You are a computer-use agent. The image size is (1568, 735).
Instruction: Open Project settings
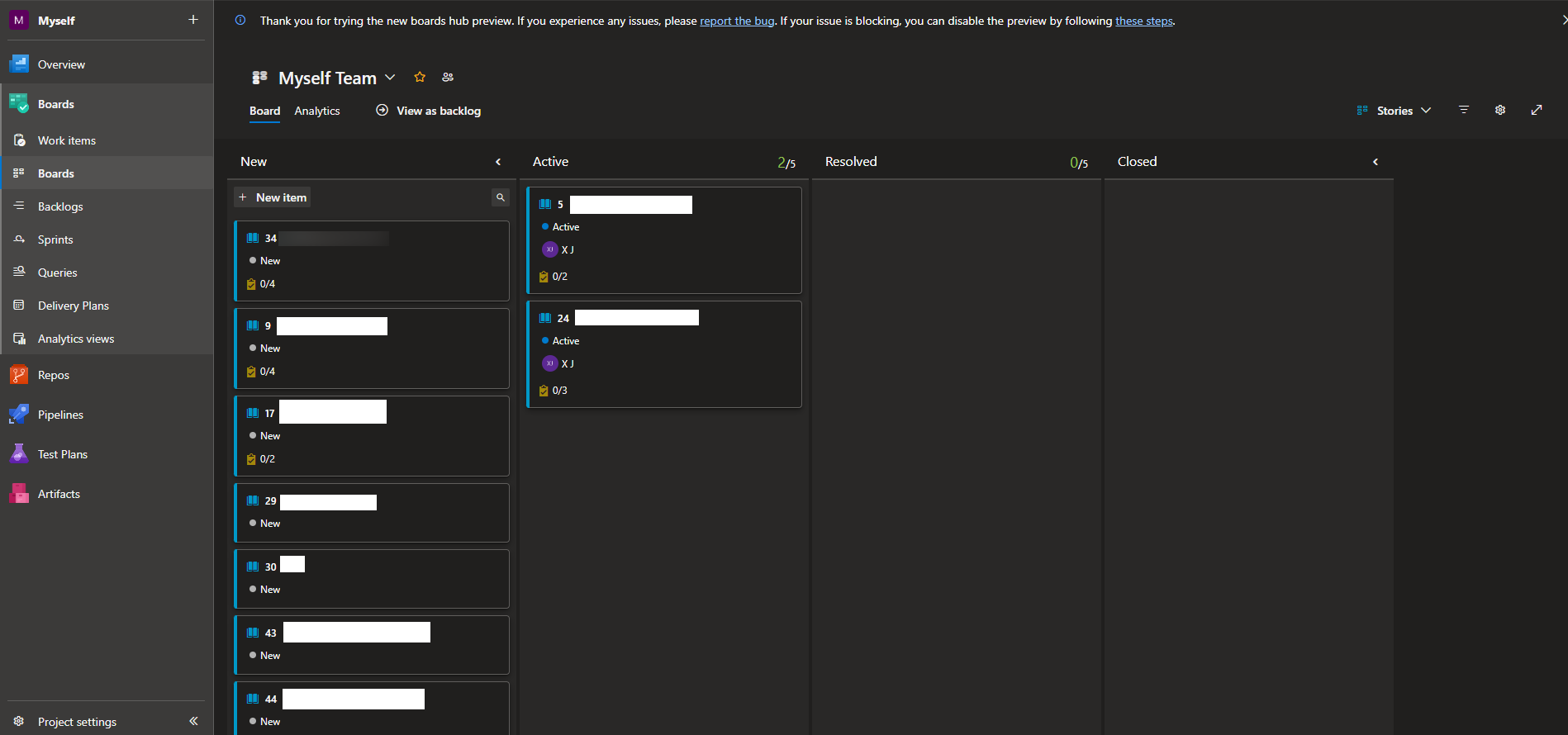pyautogui.click(x=77, y=722)
